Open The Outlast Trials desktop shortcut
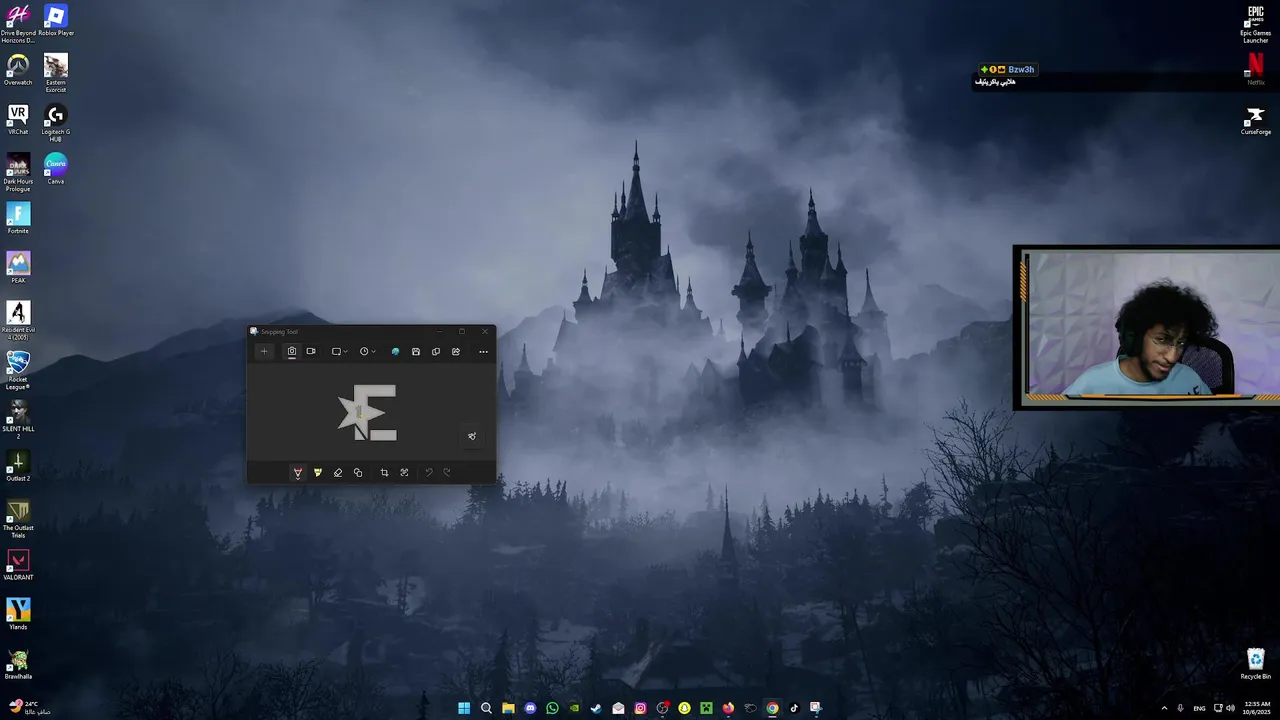The height and width of the screenshot is (720, 1280). point(18,519)
